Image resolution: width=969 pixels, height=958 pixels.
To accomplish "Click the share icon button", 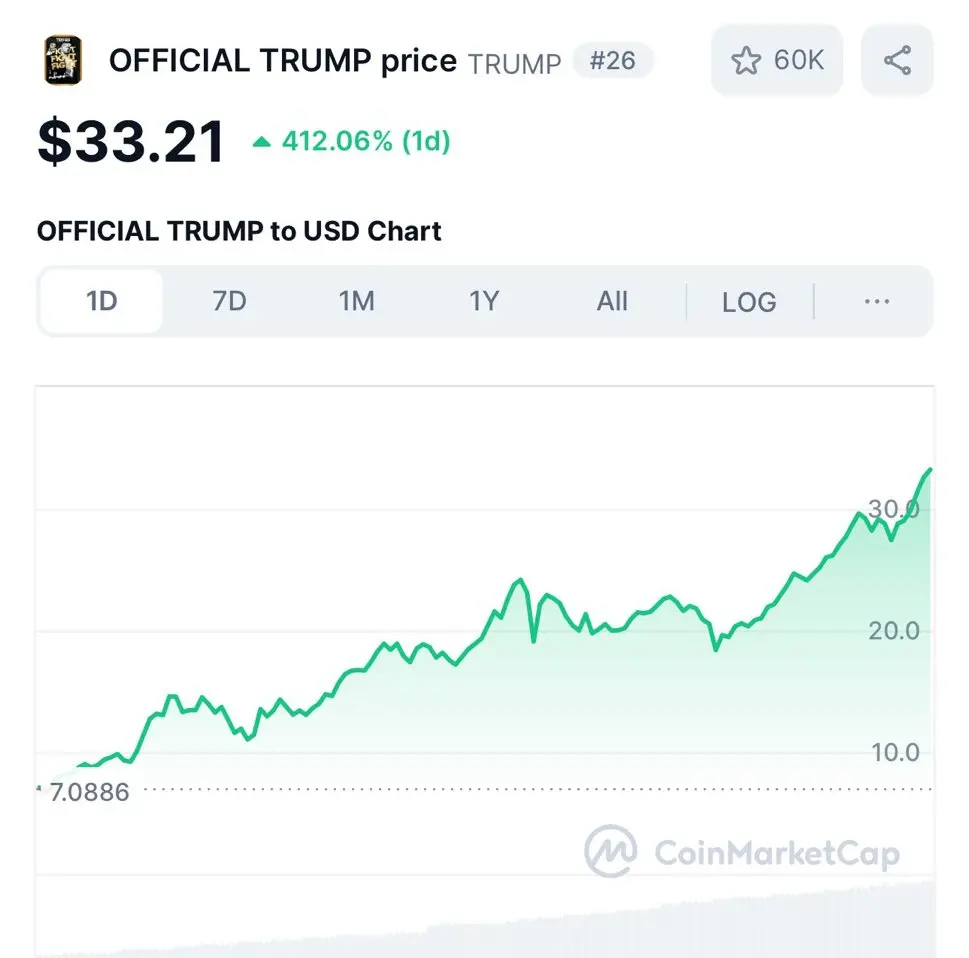I will pyautogui.click(x=897, y=61).
